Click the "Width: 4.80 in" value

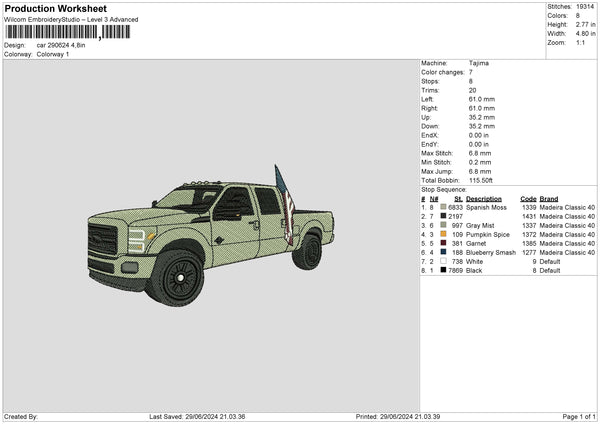pos(585,34)
